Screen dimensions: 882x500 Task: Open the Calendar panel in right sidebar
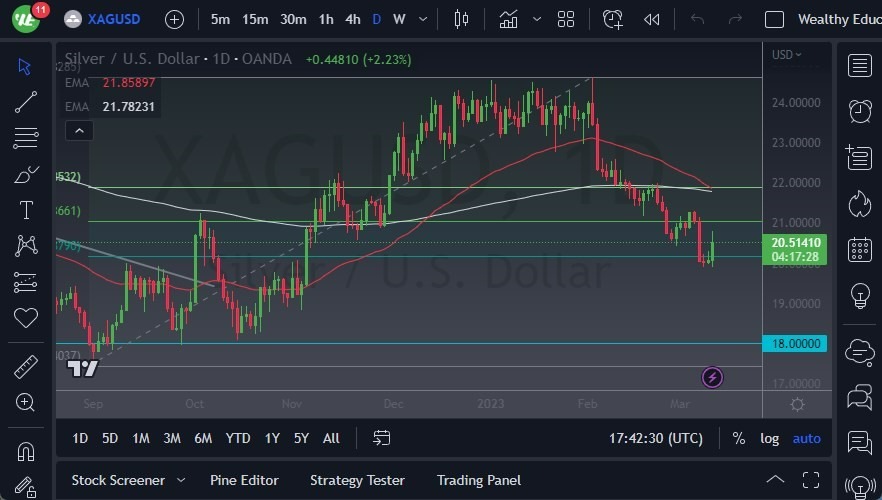click(858, 249)
